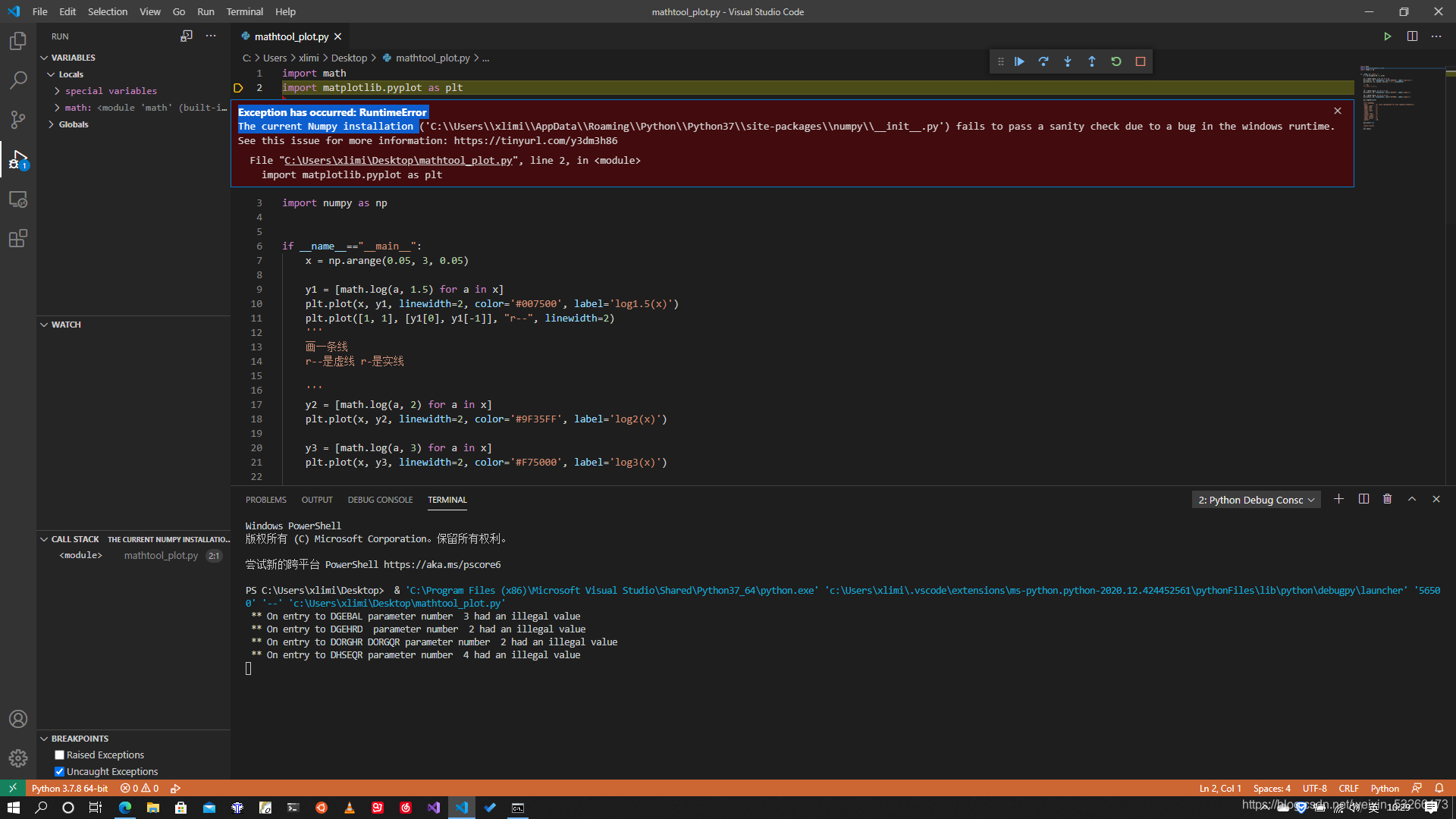Image resolution: width=1456 pixels, height=819 pixels.
Task: Open the Python Debug Console terminal dropdown
Action: [x=1256, y=500]
